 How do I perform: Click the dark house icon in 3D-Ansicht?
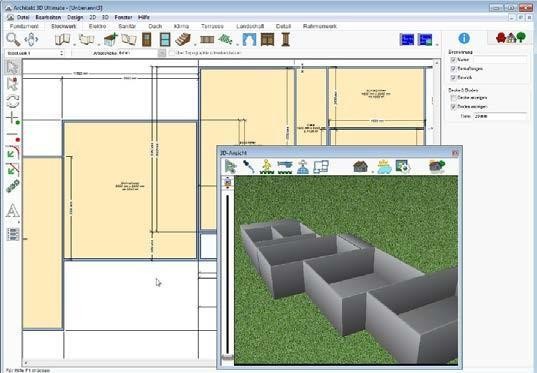[x=361, y=167]
